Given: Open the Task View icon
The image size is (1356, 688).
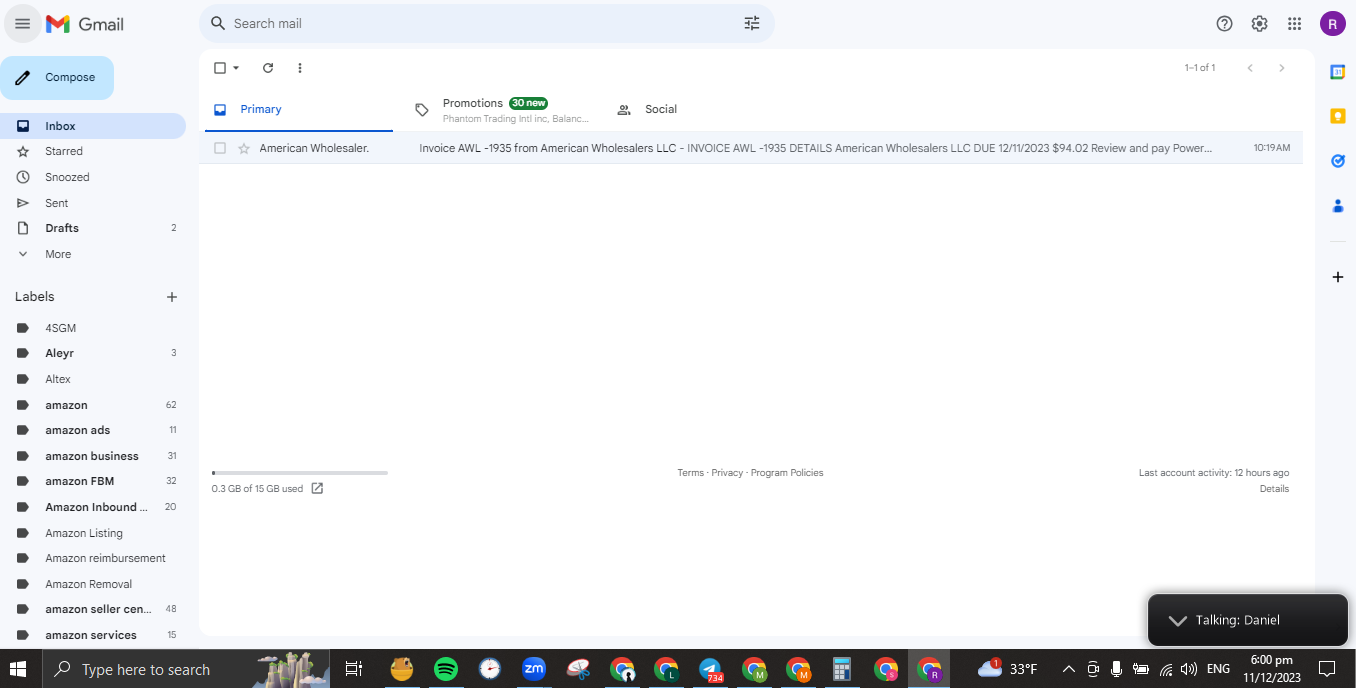Looking at the screenshot, I should click(353, 669).
